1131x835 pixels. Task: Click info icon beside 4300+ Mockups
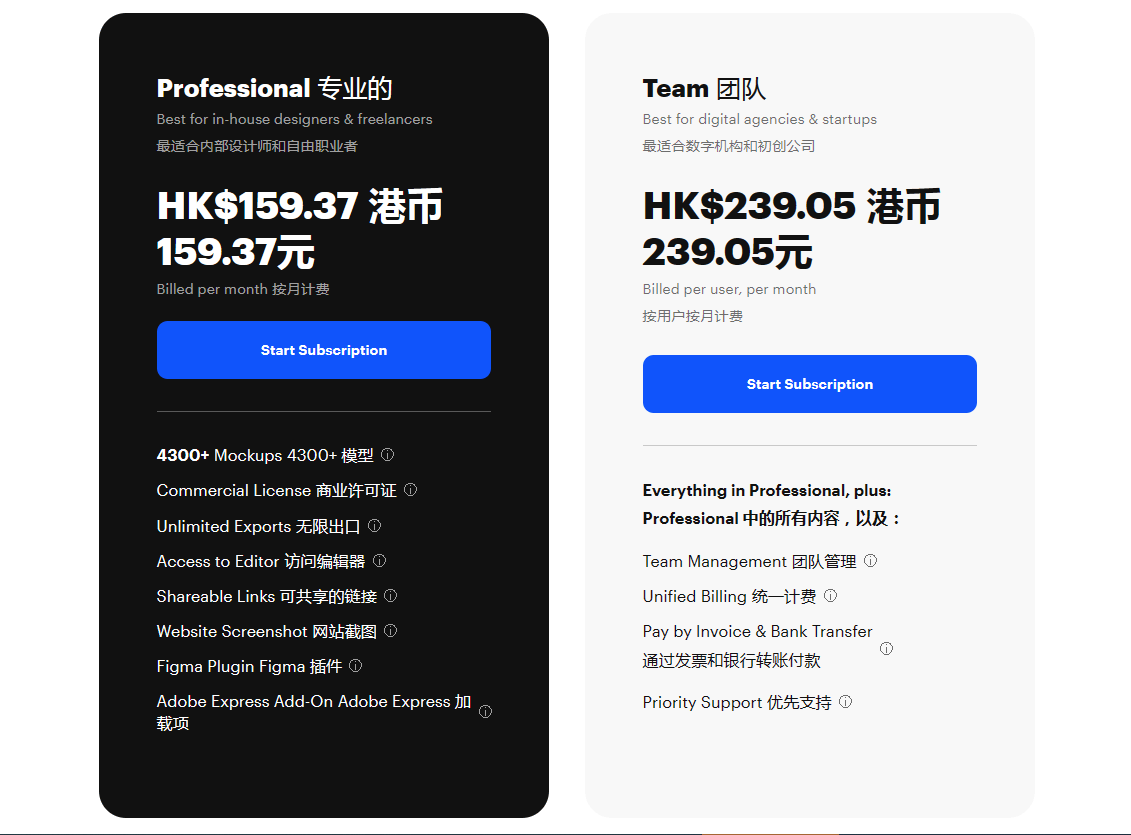(387, 455)
